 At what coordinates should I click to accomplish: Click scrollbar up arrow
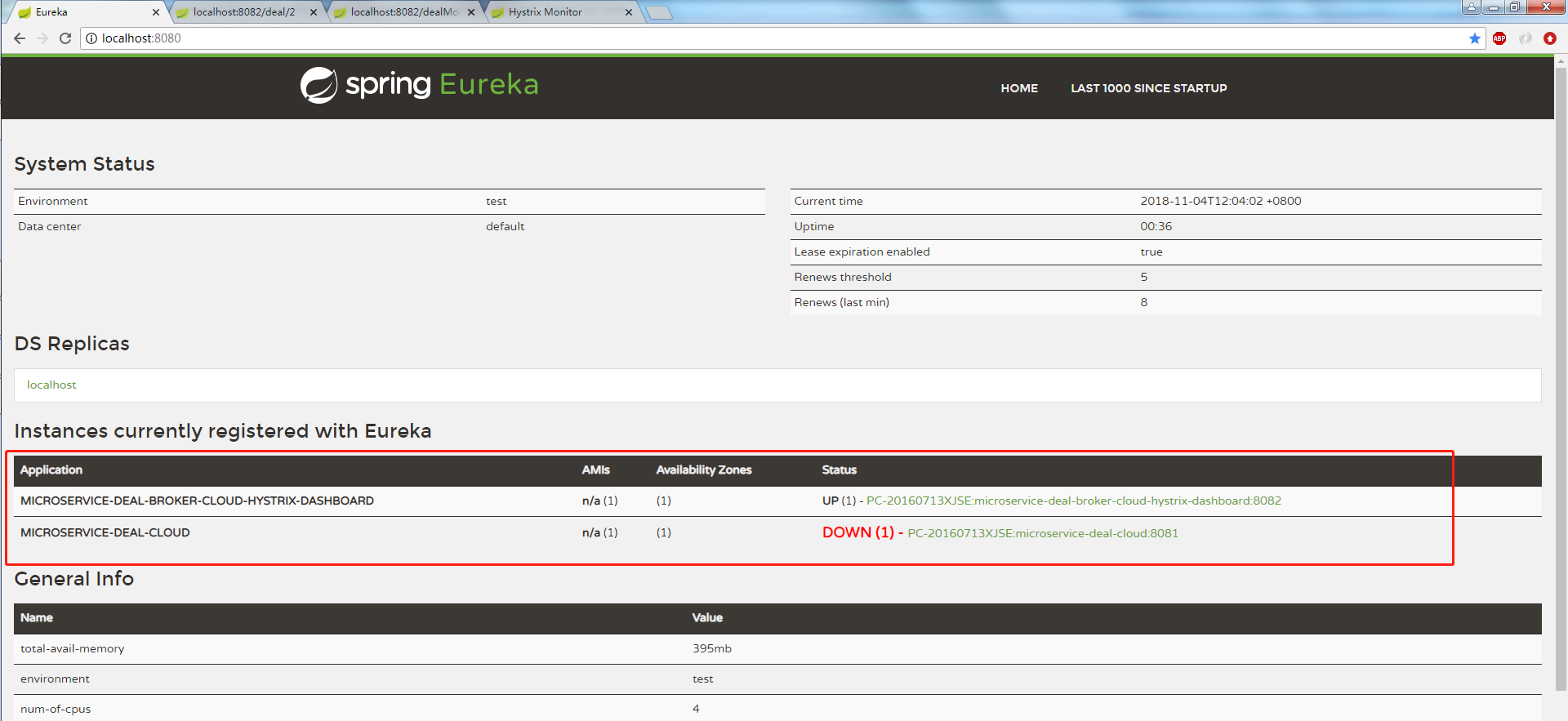1561,60
